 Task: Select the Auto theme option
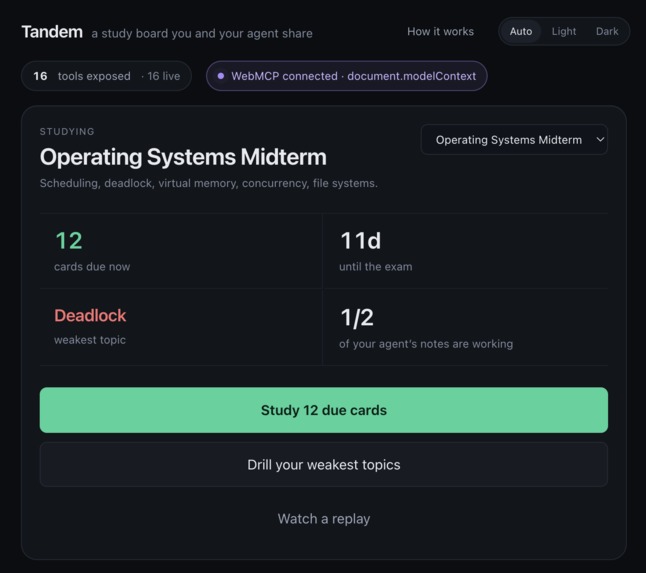[521, 32]
